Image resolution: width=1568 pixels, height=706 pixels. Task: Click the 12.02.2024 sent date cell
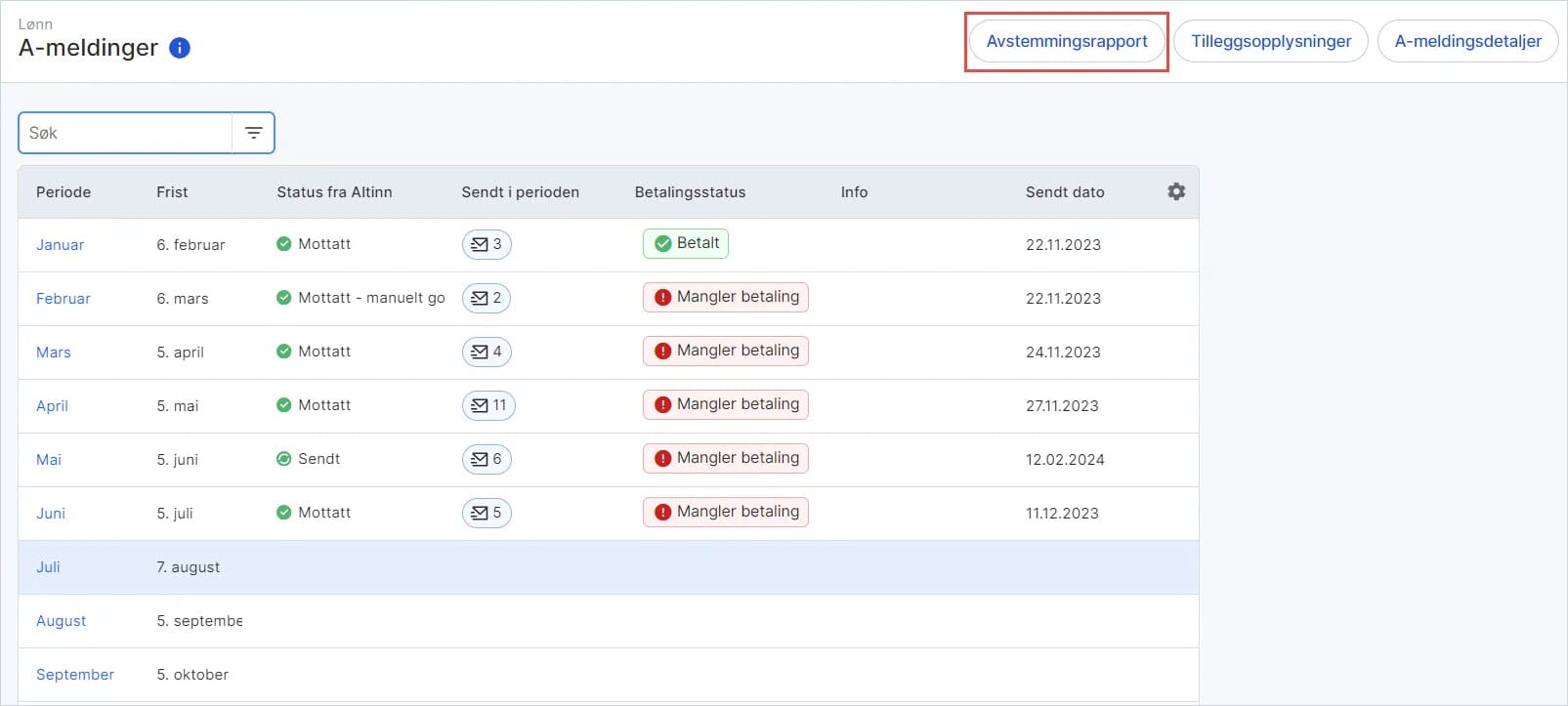pos(1065,460)
